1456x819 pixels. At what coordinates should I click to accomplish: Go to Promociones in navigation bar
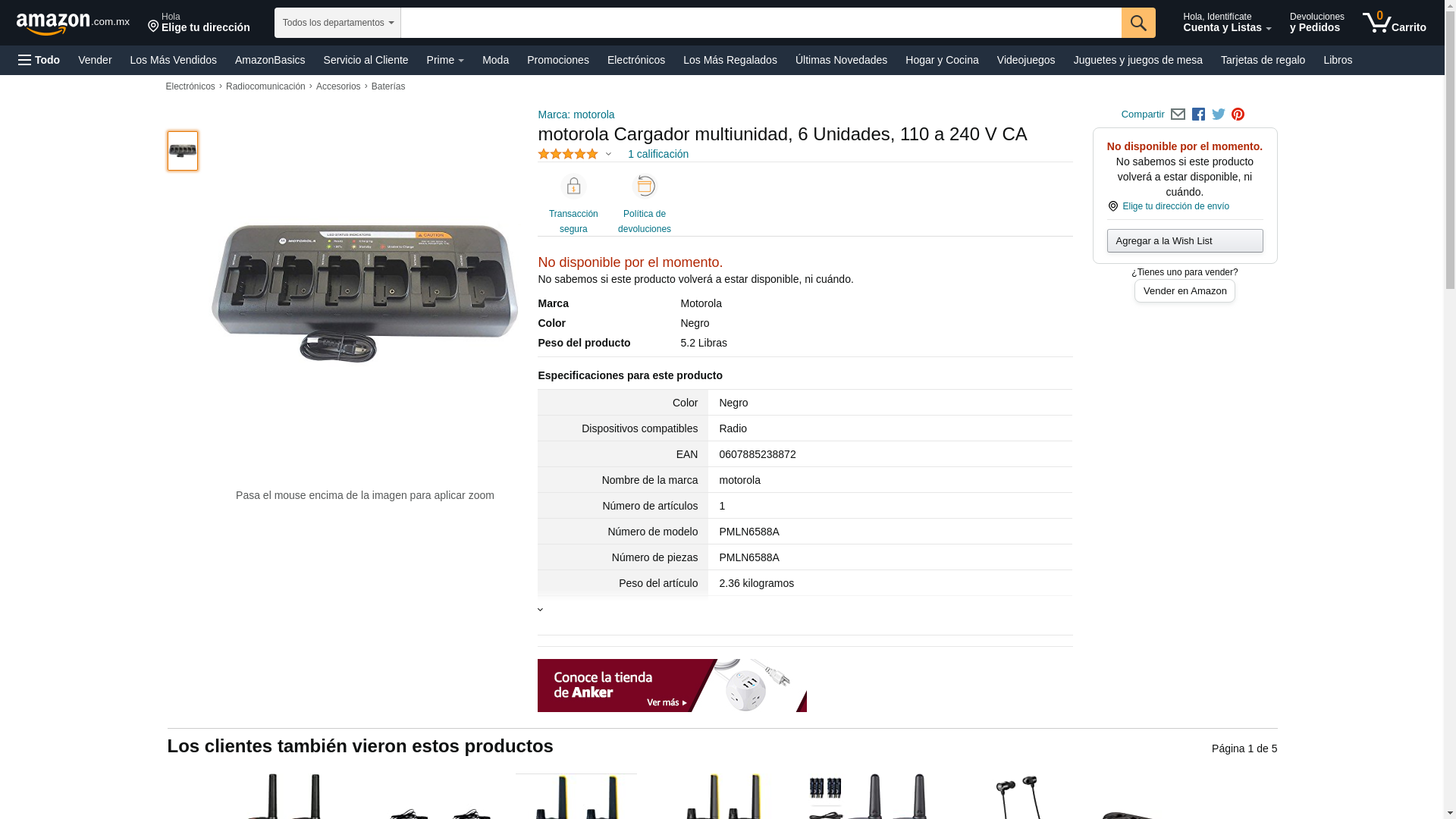click(x=558, y=60)
